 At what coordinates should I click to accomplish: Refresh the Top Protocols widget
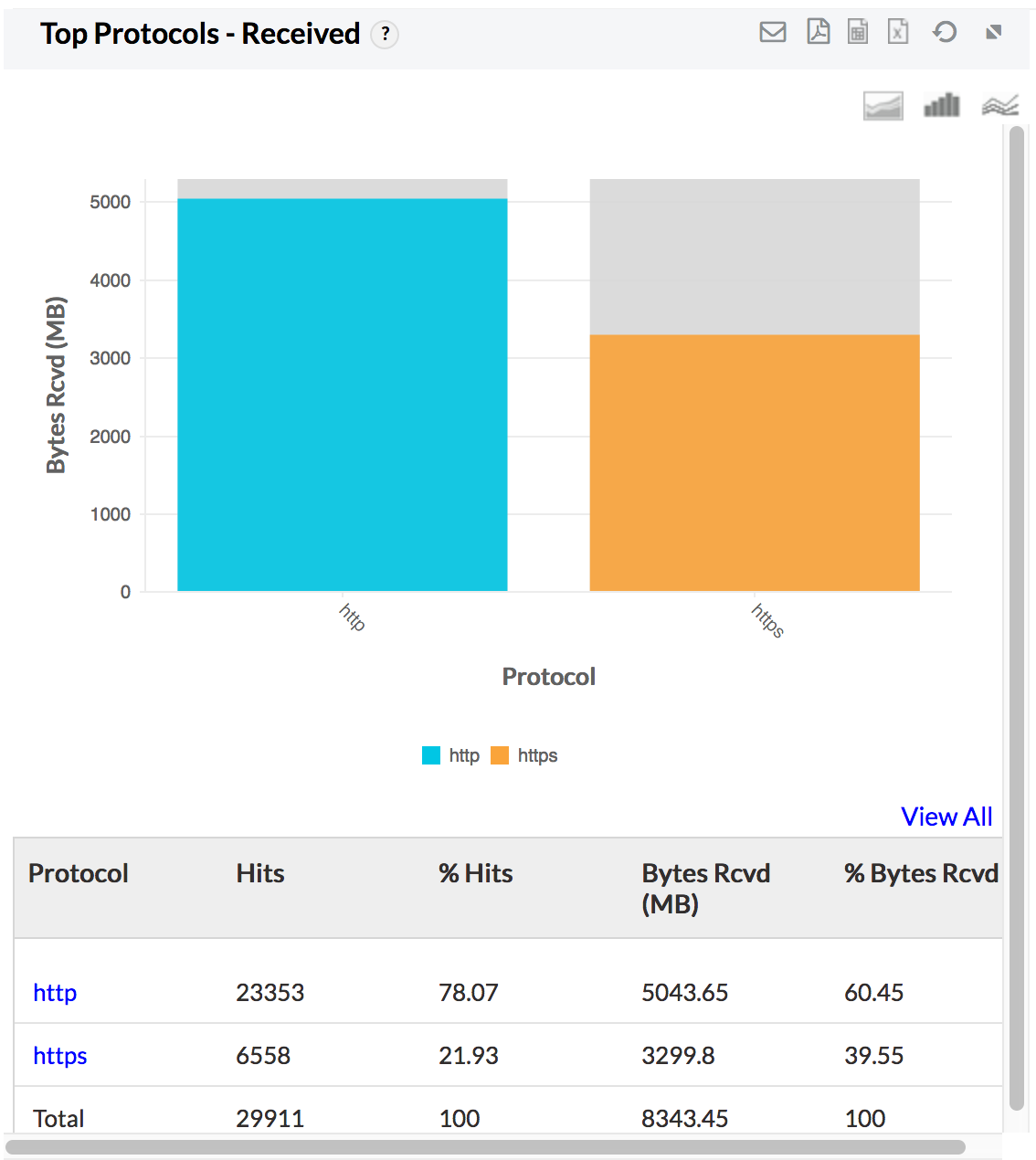coord(945,33)
